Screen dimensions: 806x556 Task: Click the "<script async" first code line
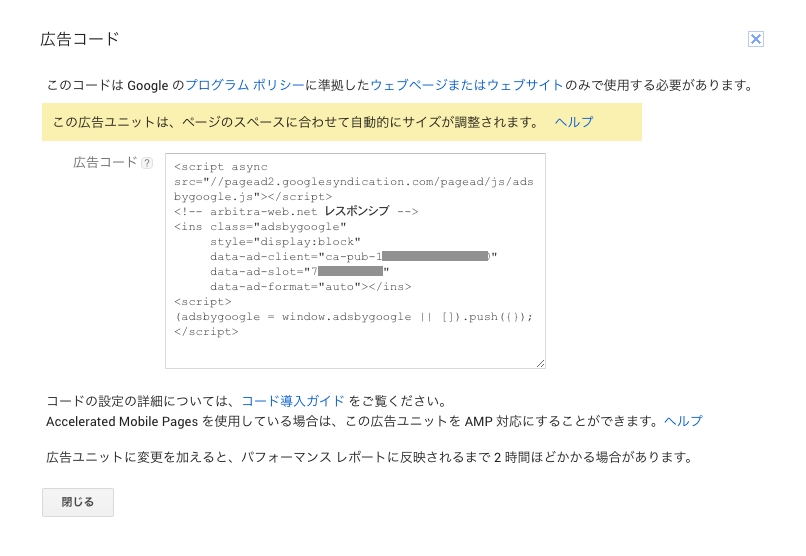[x=221, y=166]
